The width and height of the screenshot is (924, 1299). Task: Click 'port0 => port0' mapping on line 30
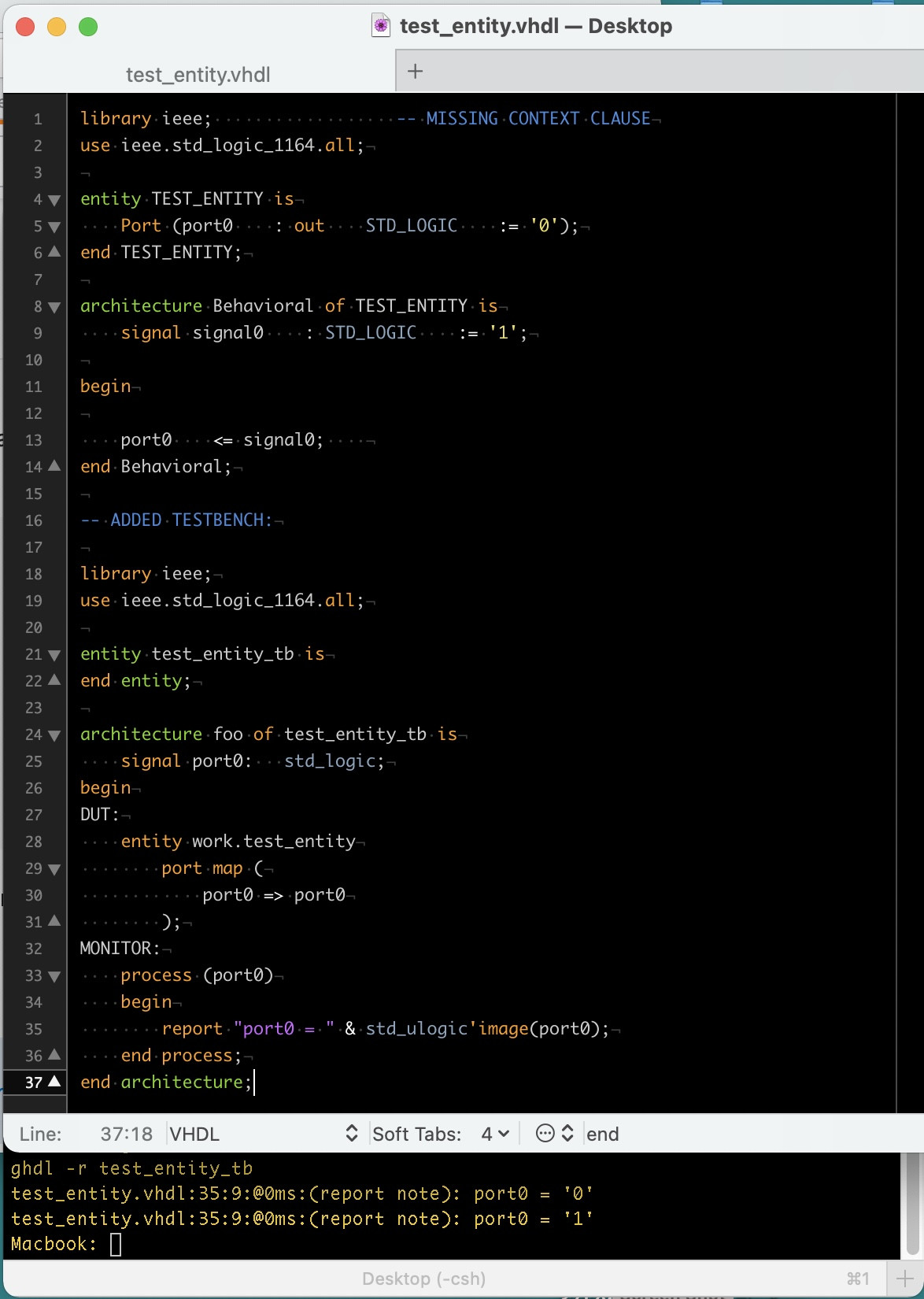tap(274, 895)
